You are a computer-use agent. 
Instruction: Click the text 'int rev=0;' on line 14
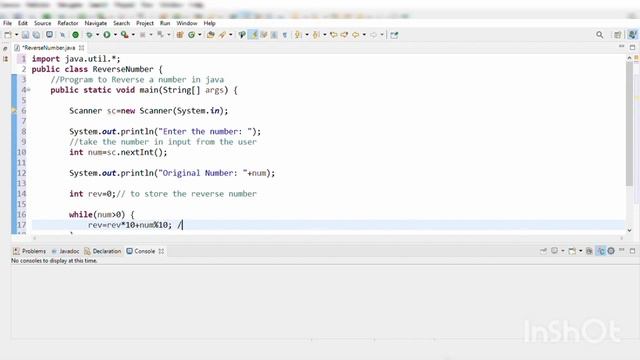tap(92, 194)
